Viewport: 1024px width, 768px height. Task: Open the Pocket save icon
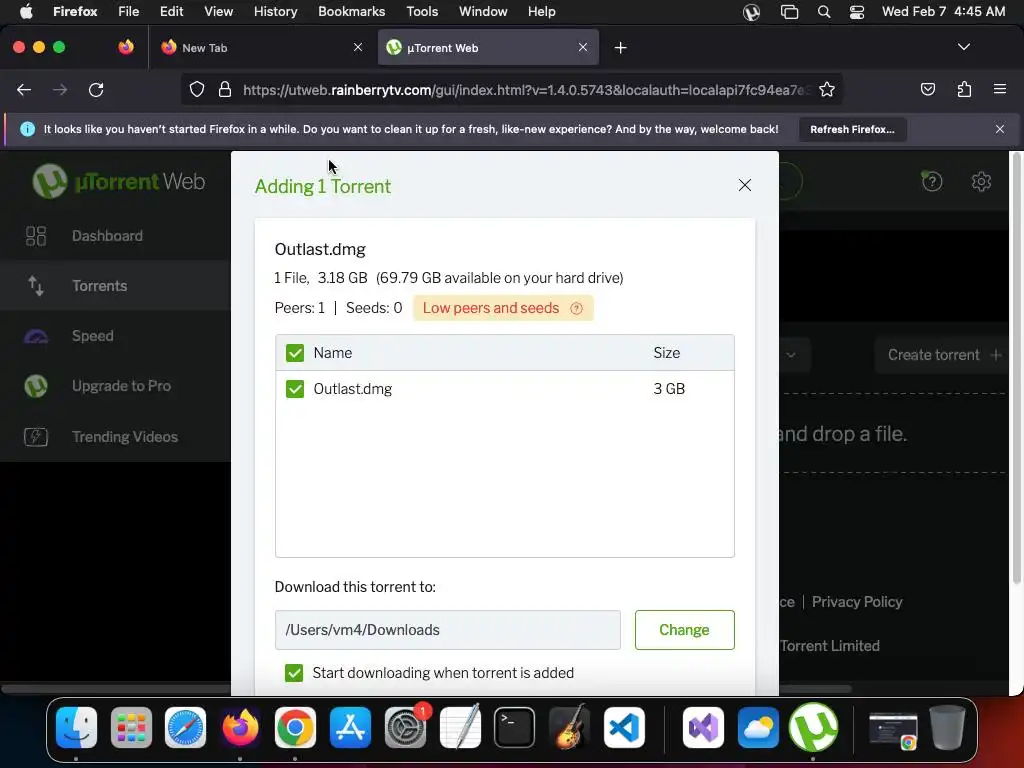[x=927, y=89]
